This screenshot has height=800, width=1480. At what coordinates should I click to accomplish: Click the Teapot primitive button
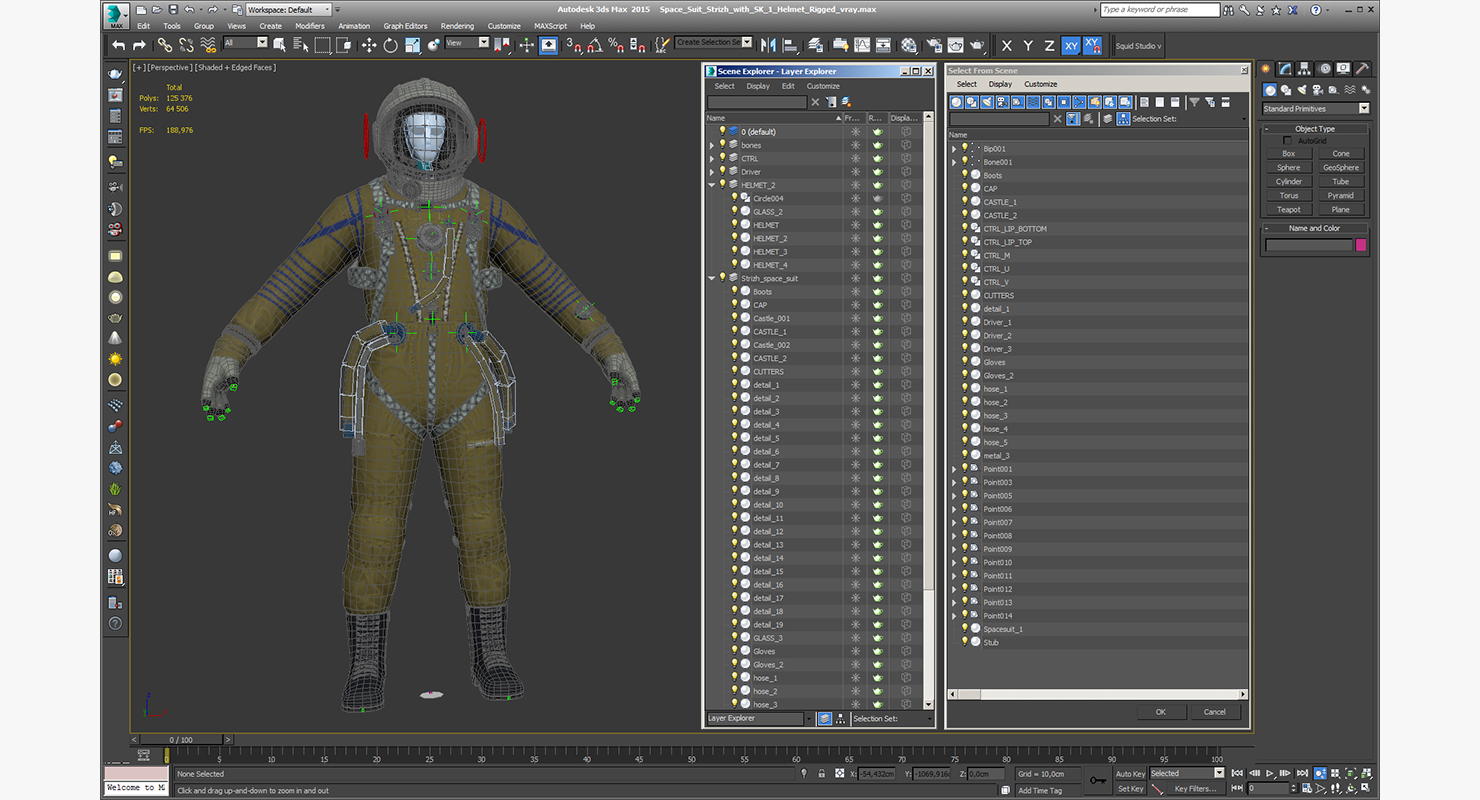[1289, 210]
